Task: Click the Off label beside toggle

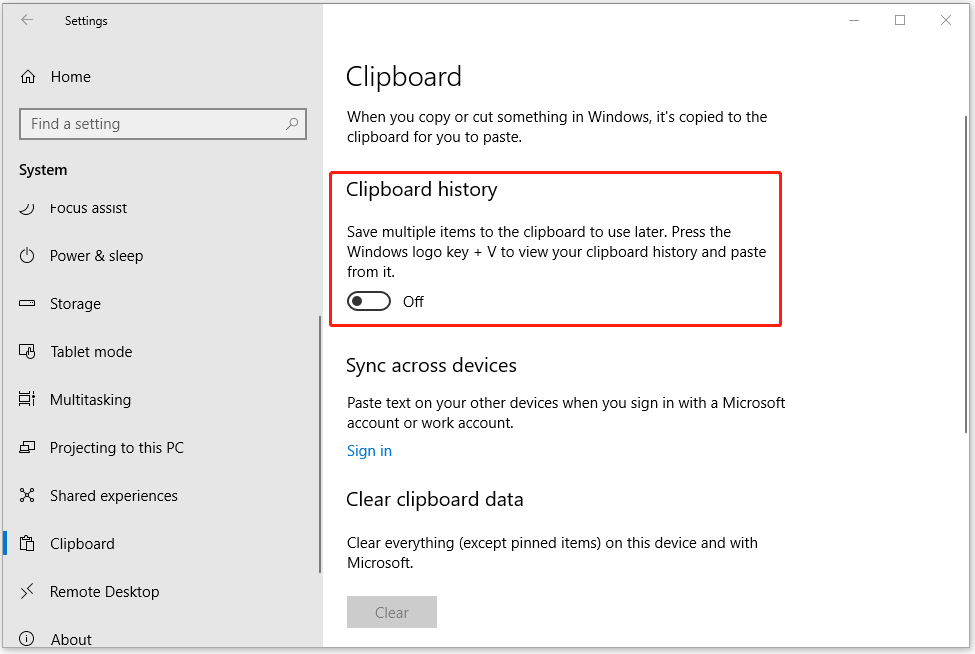Action: 414,302
